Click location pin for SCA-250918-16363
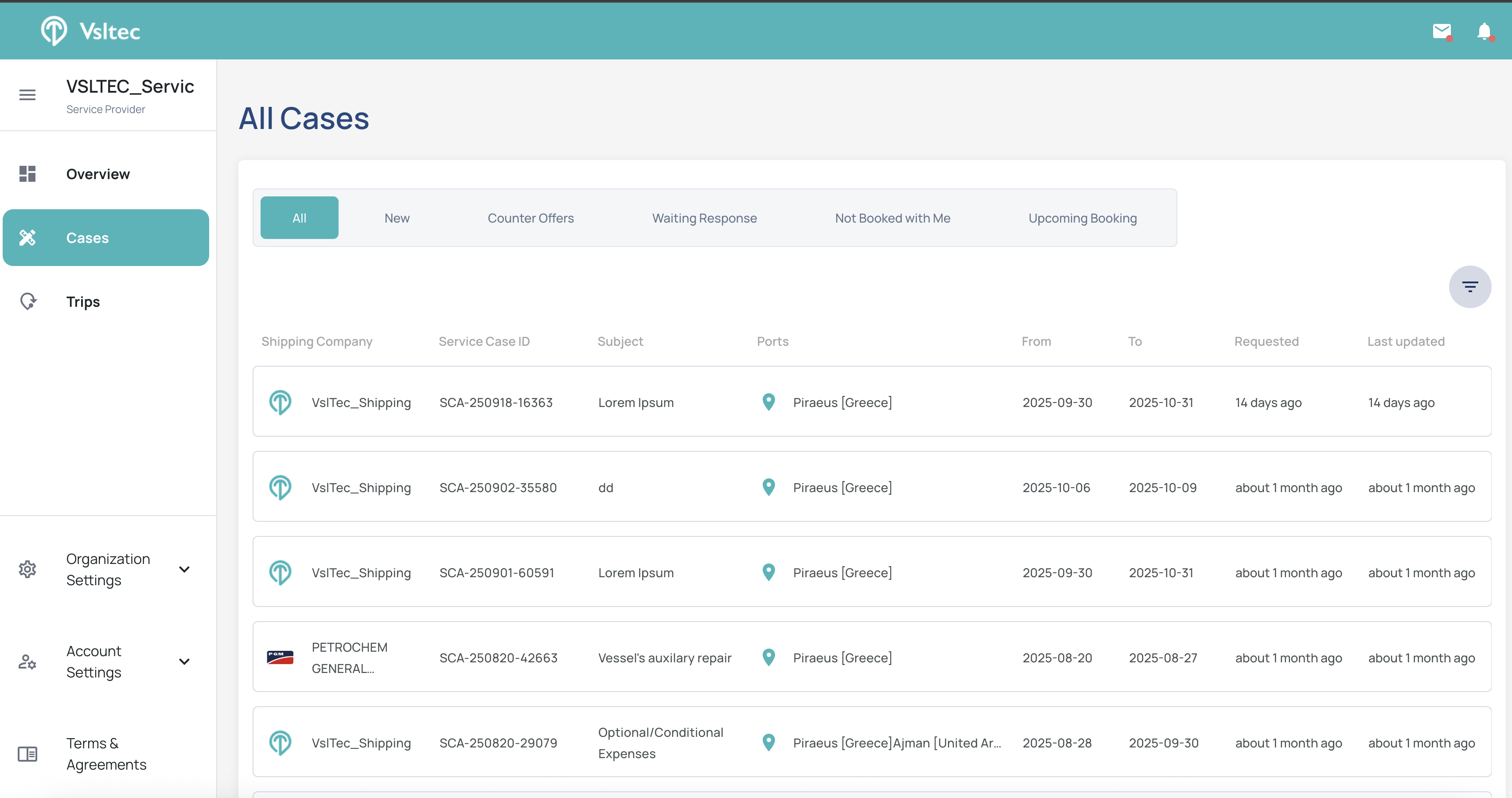The width and height of the screenshot is (1512, 798). tap(768, 402)
